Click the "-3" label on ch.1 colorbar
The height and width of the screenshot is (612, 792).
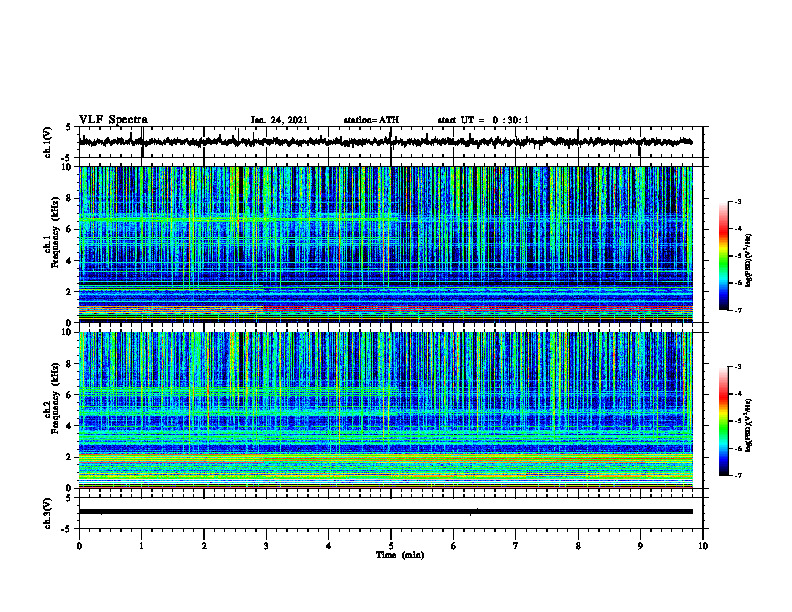click(738, 201)
